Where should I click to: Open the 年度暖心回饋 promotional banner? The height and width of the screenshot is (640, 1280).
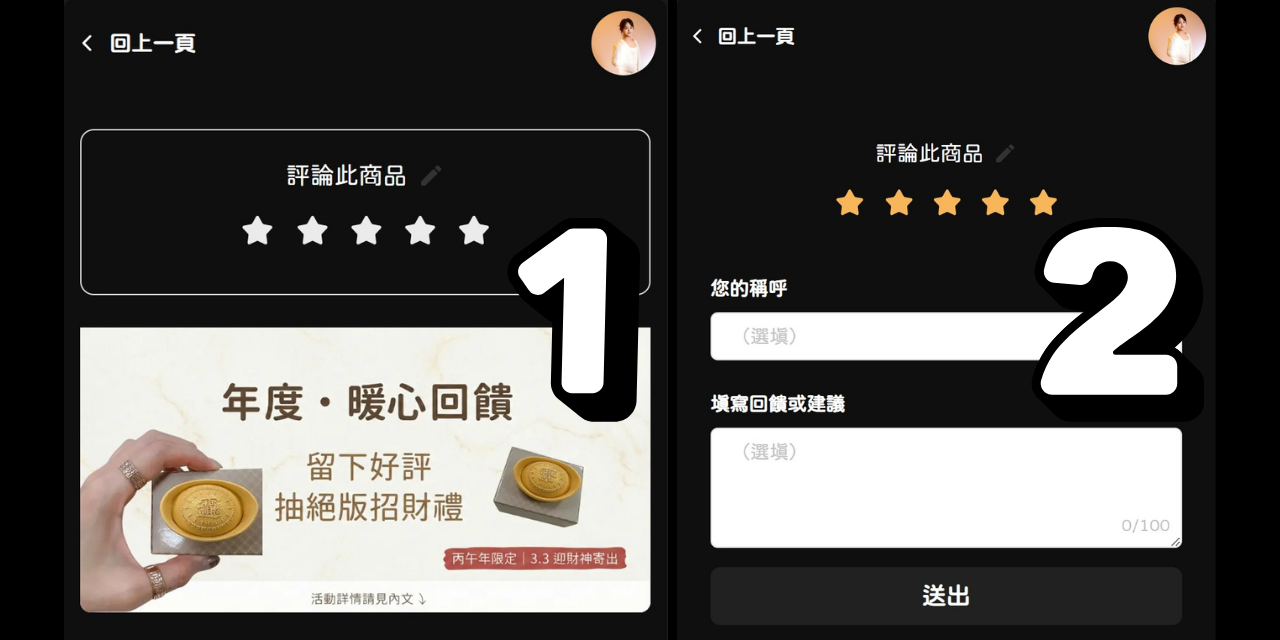point(365,470)
